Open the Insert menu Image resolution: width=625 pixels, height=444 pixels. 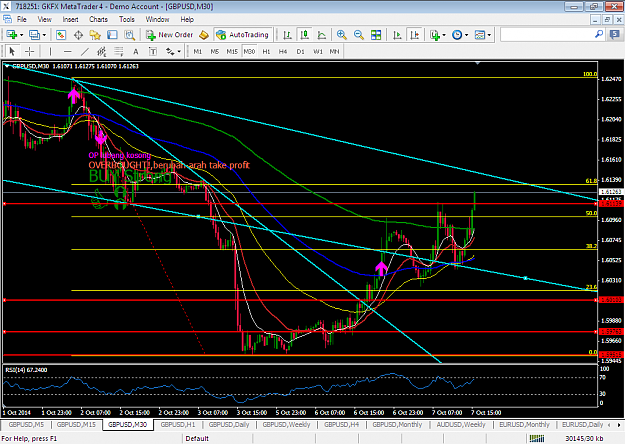[70, 19]
